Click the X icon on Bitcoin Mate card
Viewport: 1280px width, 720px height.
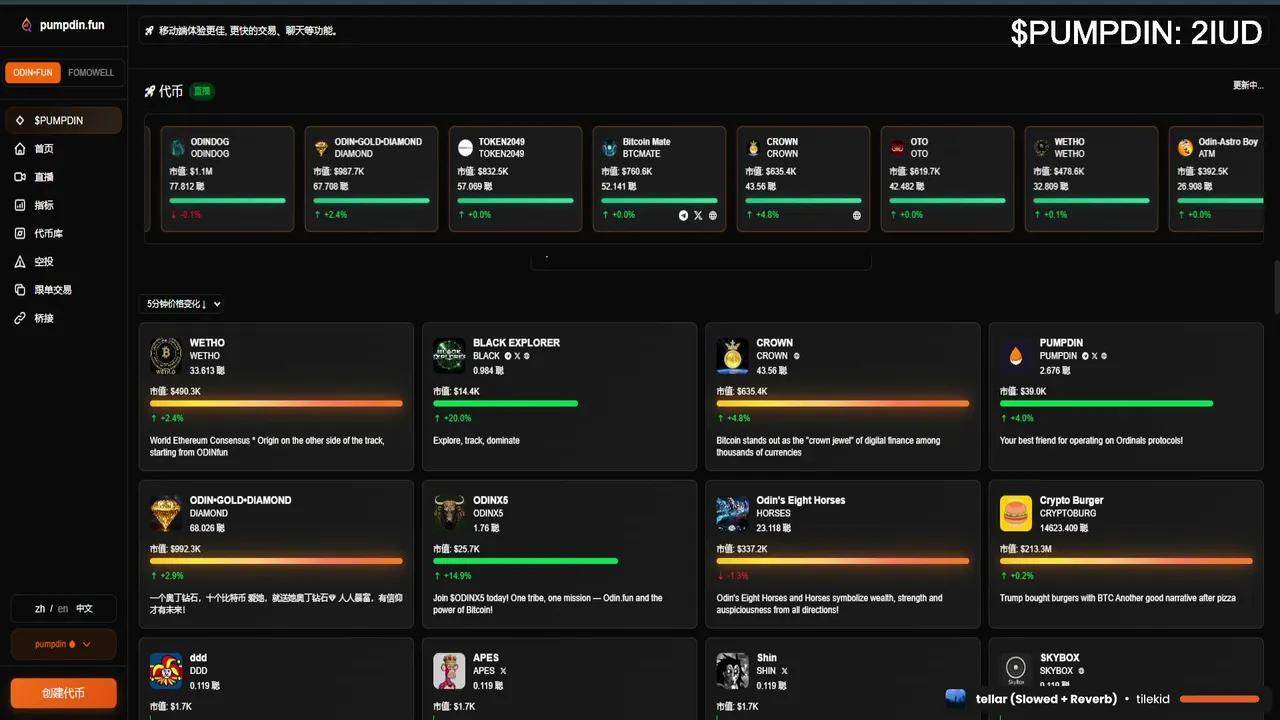[x=698, y=215]
